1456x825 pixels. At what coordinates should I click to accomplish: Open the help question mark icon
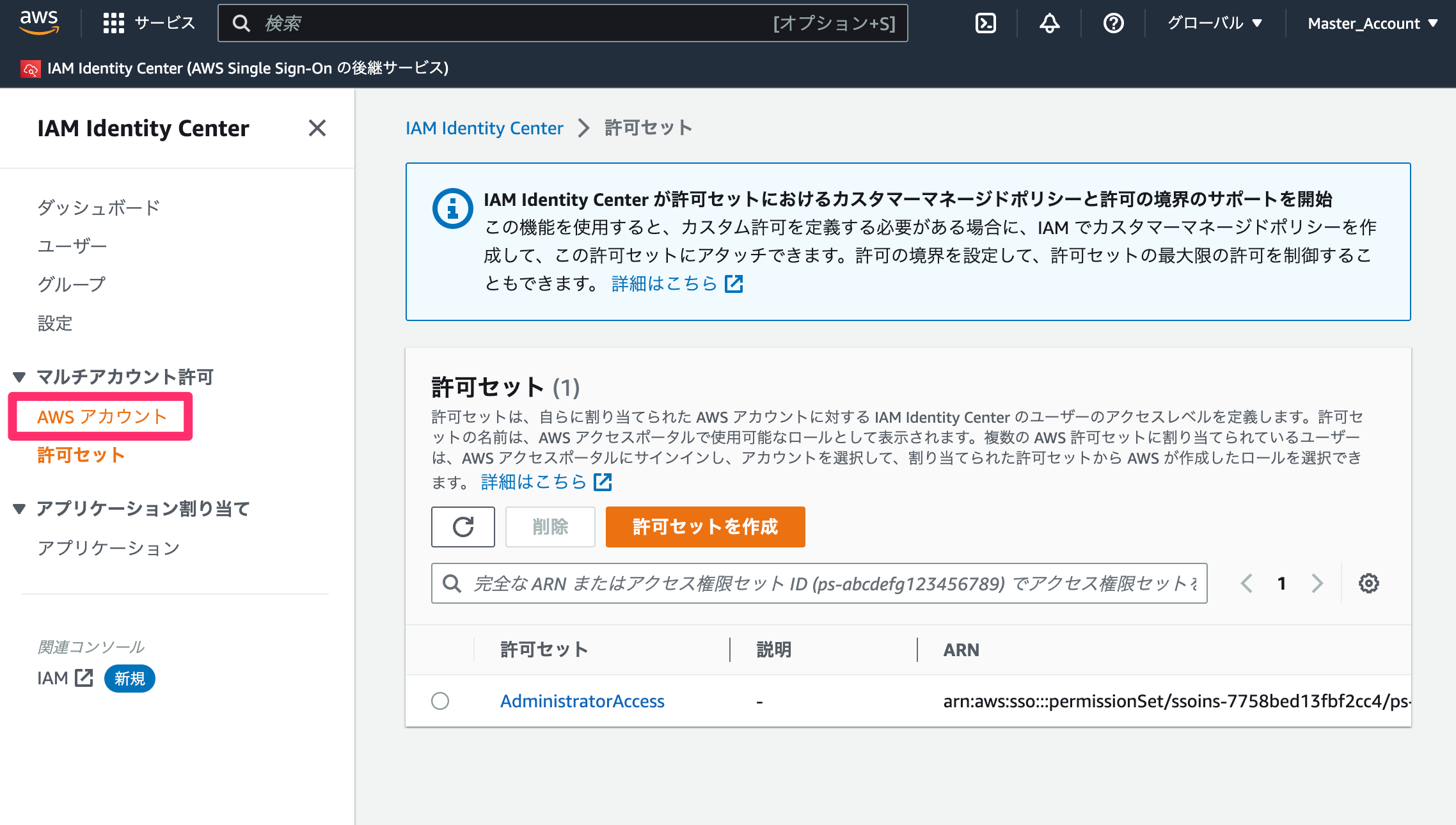[1113, 24]
